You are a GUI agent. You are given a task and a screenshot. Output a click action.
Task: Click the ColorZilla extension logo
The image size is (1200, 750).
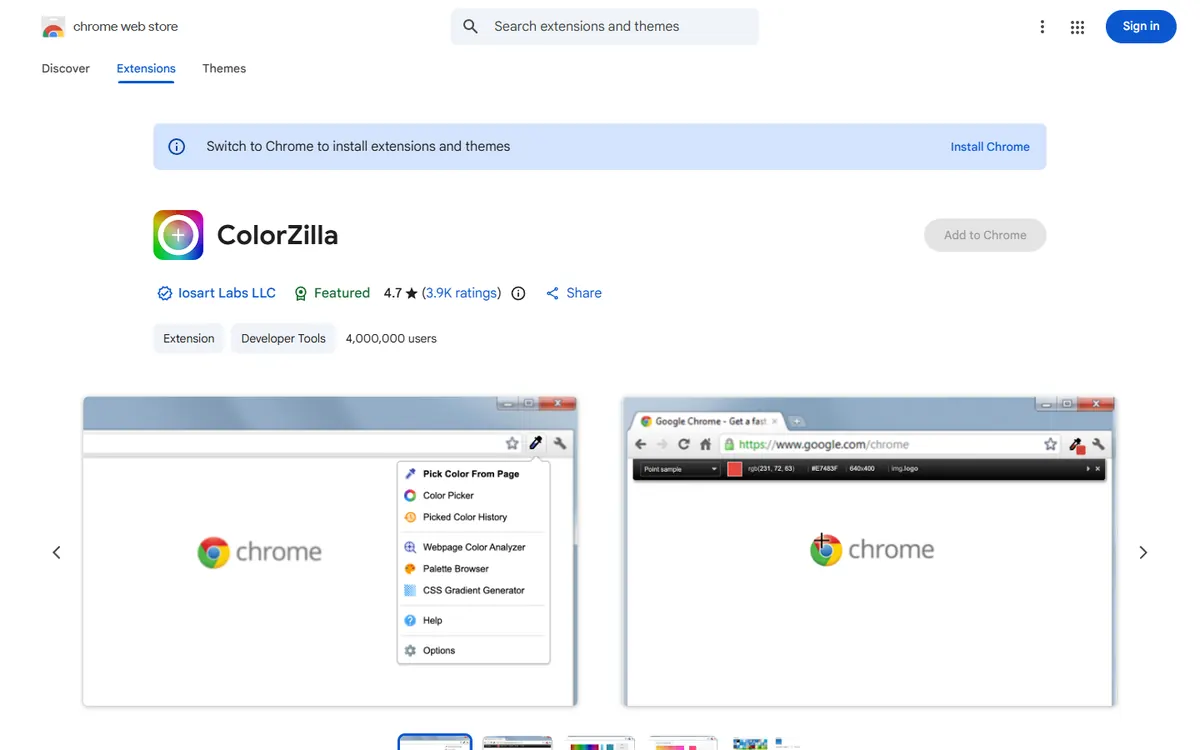tap(178, 235)
